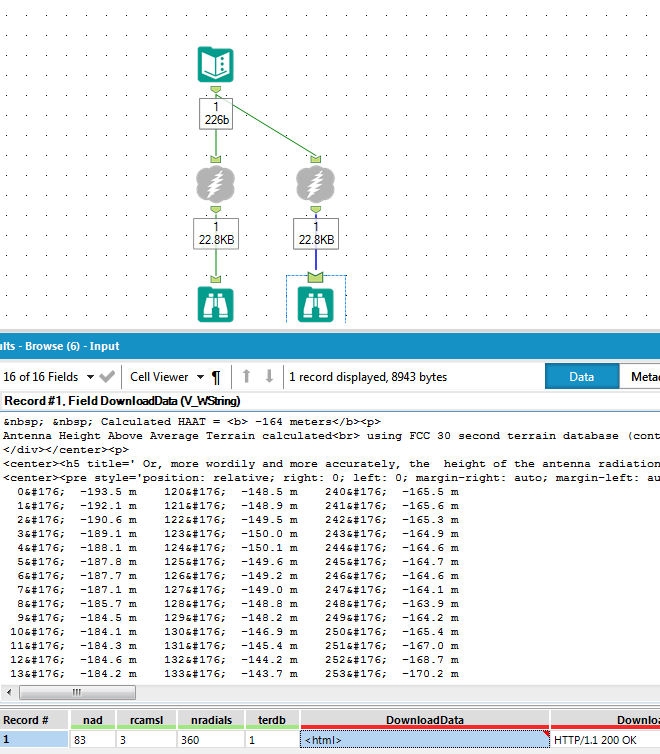Switch to the Data tab
The height and width of the screenshot is (754, 660).
[582, 377]
